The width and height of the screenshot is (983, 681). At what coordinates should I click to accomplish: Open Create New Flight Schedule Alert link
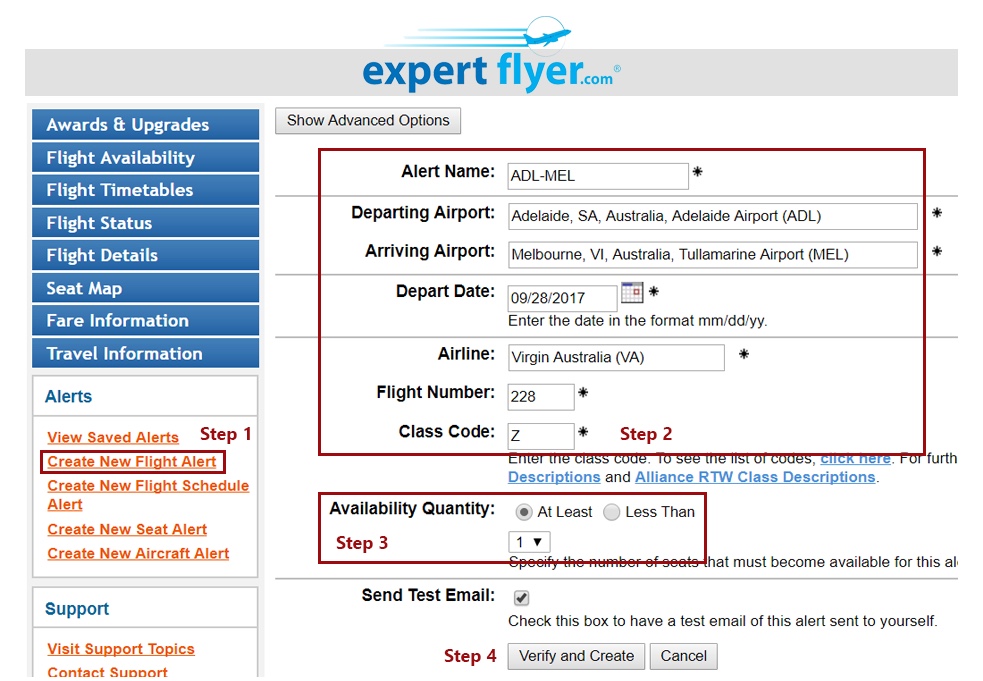(148, 495)
